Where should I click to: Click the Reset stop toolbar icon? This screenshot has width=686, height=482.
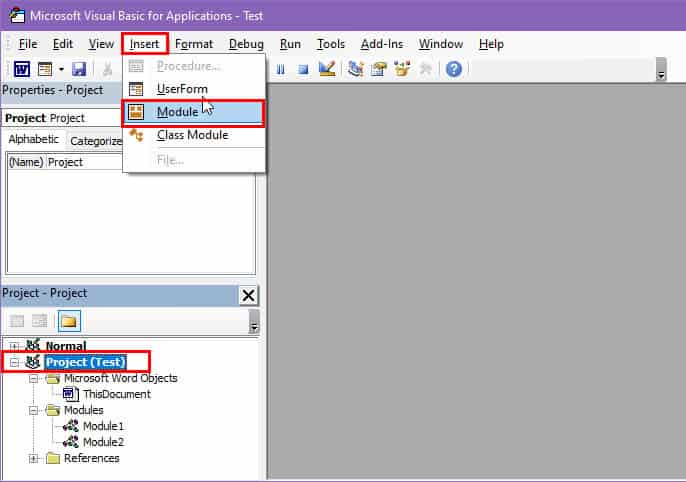303,69
